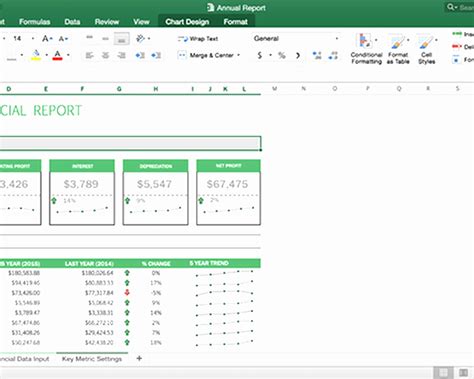Apply top vertical alignment
The image size is (474, 379).
(89, 38)
